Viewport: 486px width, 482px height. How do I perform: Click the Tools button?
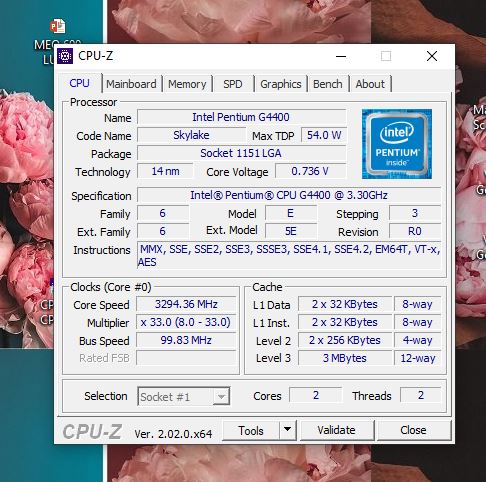coord(251,431)
